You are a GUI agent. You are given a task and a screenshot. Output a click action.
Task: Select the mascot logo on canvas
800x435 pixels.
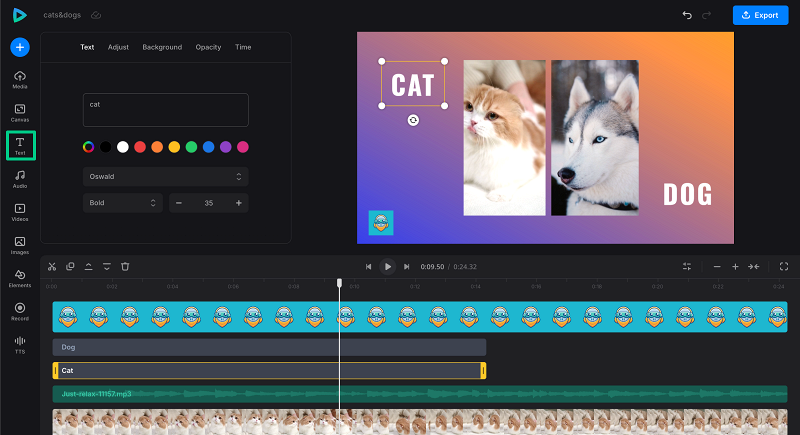pyautogui.click(x=381, y=223)
